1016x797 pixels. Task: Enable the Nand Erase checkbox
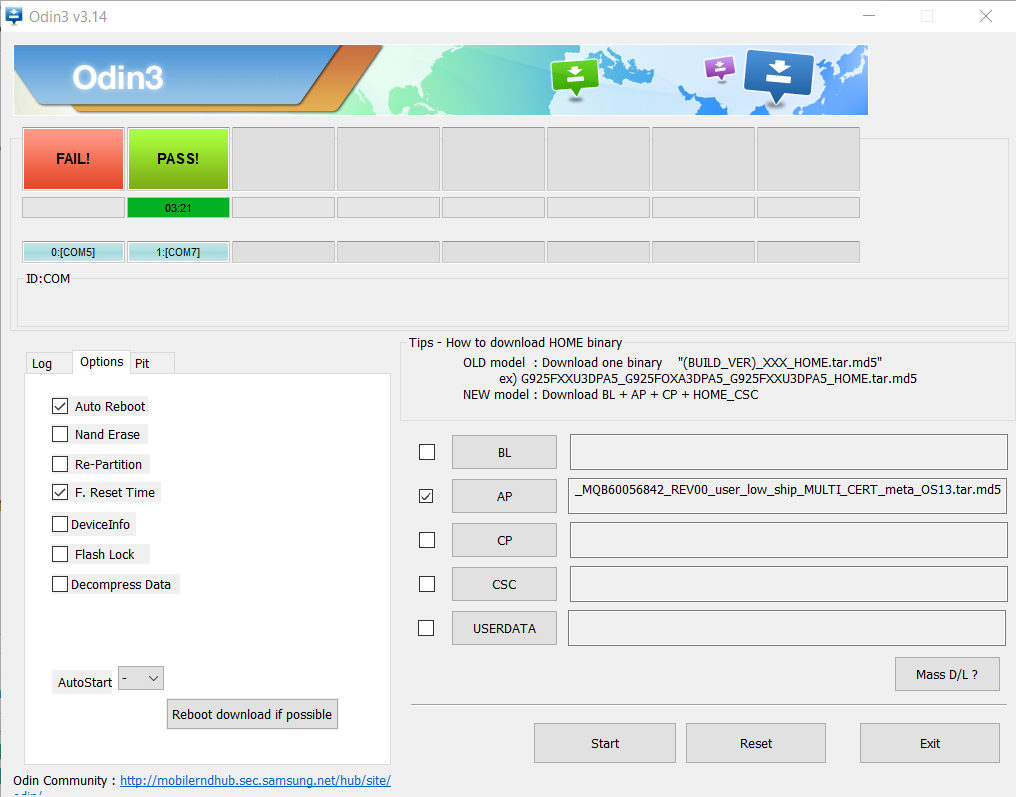click(x=60, y=434)
